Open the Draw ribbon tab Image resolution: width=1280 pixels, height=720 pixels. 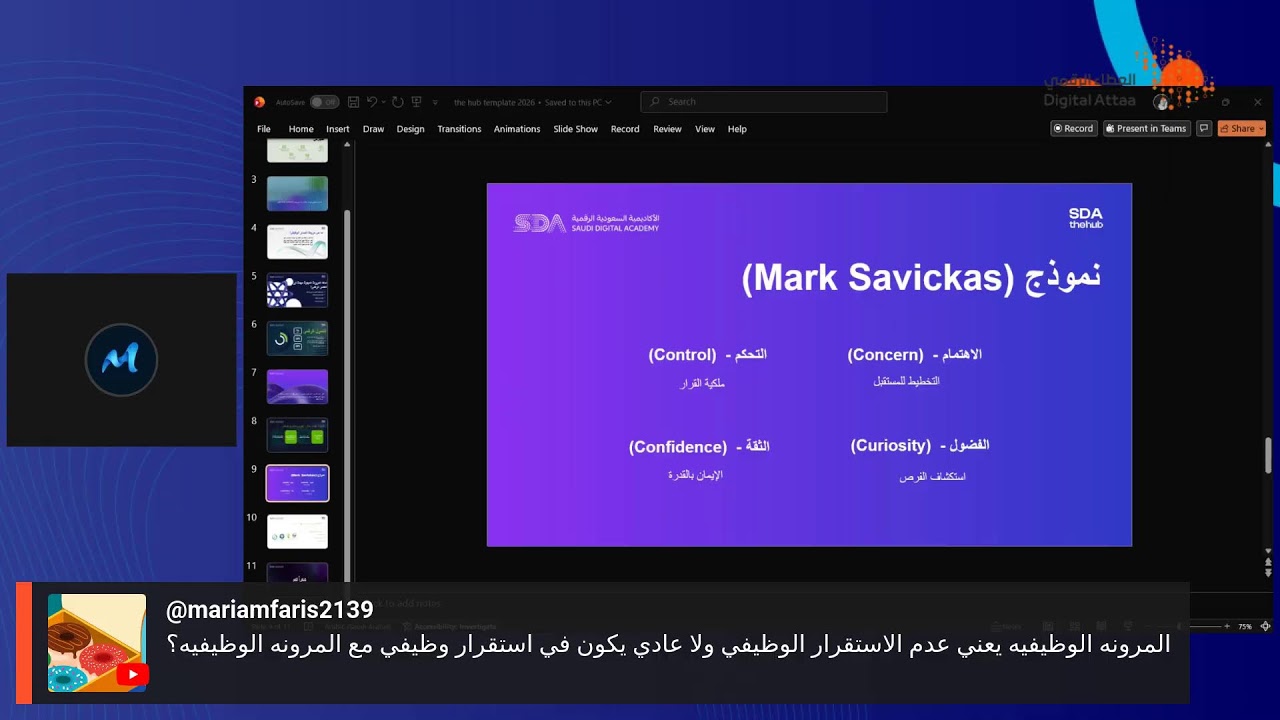coord(373,129)
